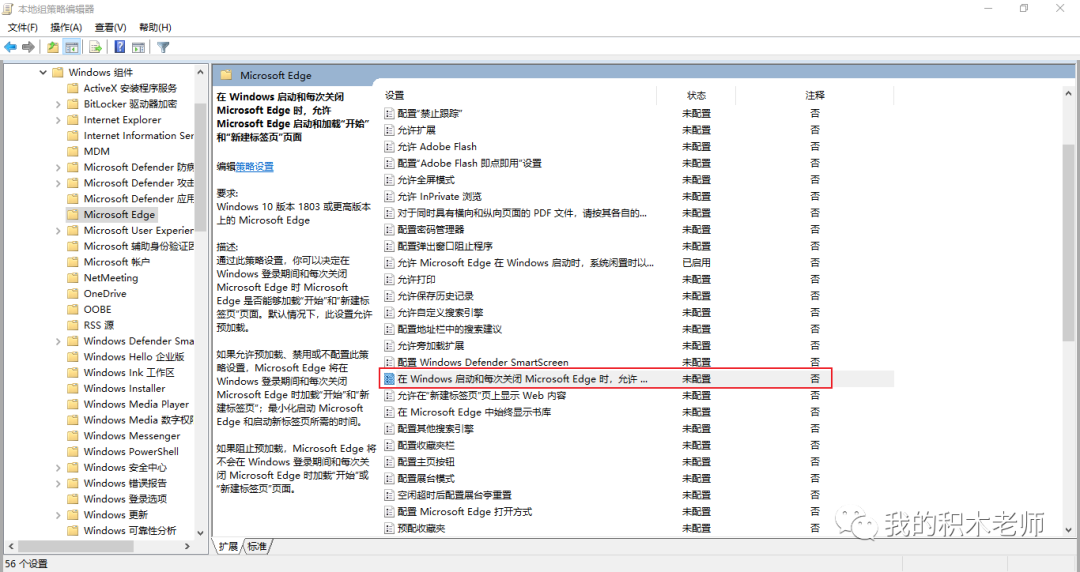Screen dimensions: 1080x572
Task: Expand the BitLocker 驱动器加密 node
Action: (x=59, y=104)
